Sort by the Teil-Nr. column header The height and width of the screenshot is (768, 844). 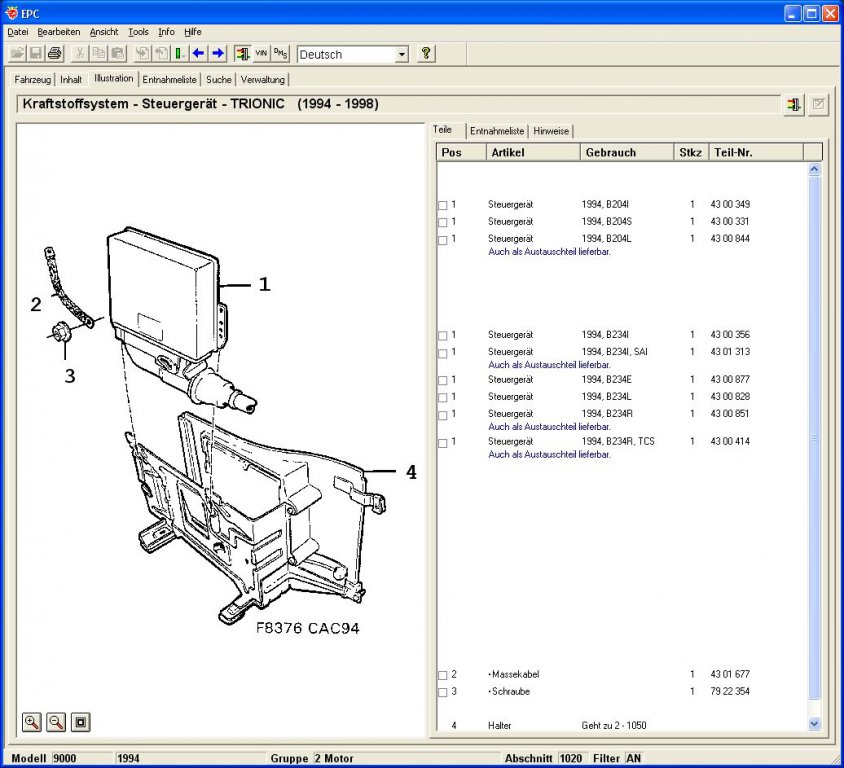click(756, 152)
